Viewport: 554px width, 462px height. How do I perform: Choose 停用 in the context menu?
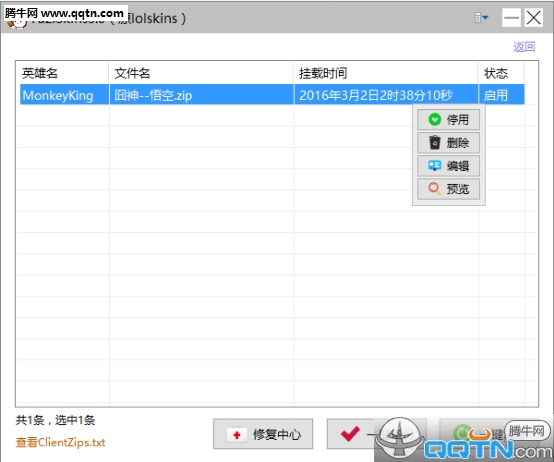[448, 120]
